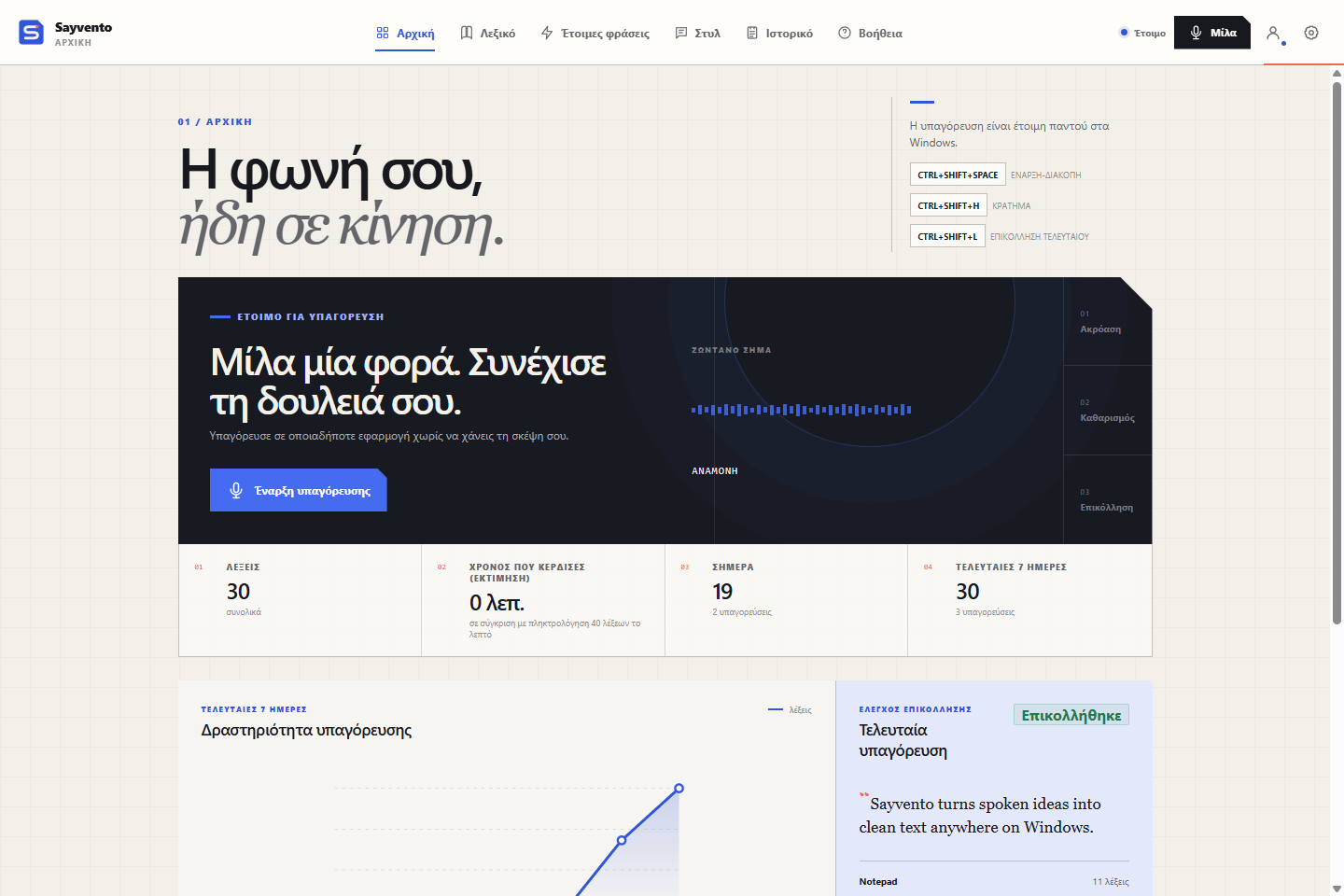Open the user account icon

tap(1272, 33)
